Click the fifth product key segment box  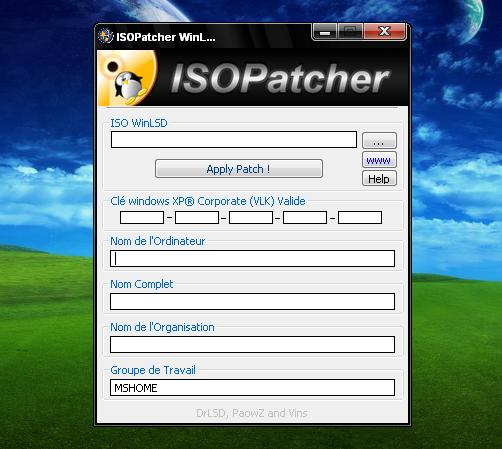360,217
